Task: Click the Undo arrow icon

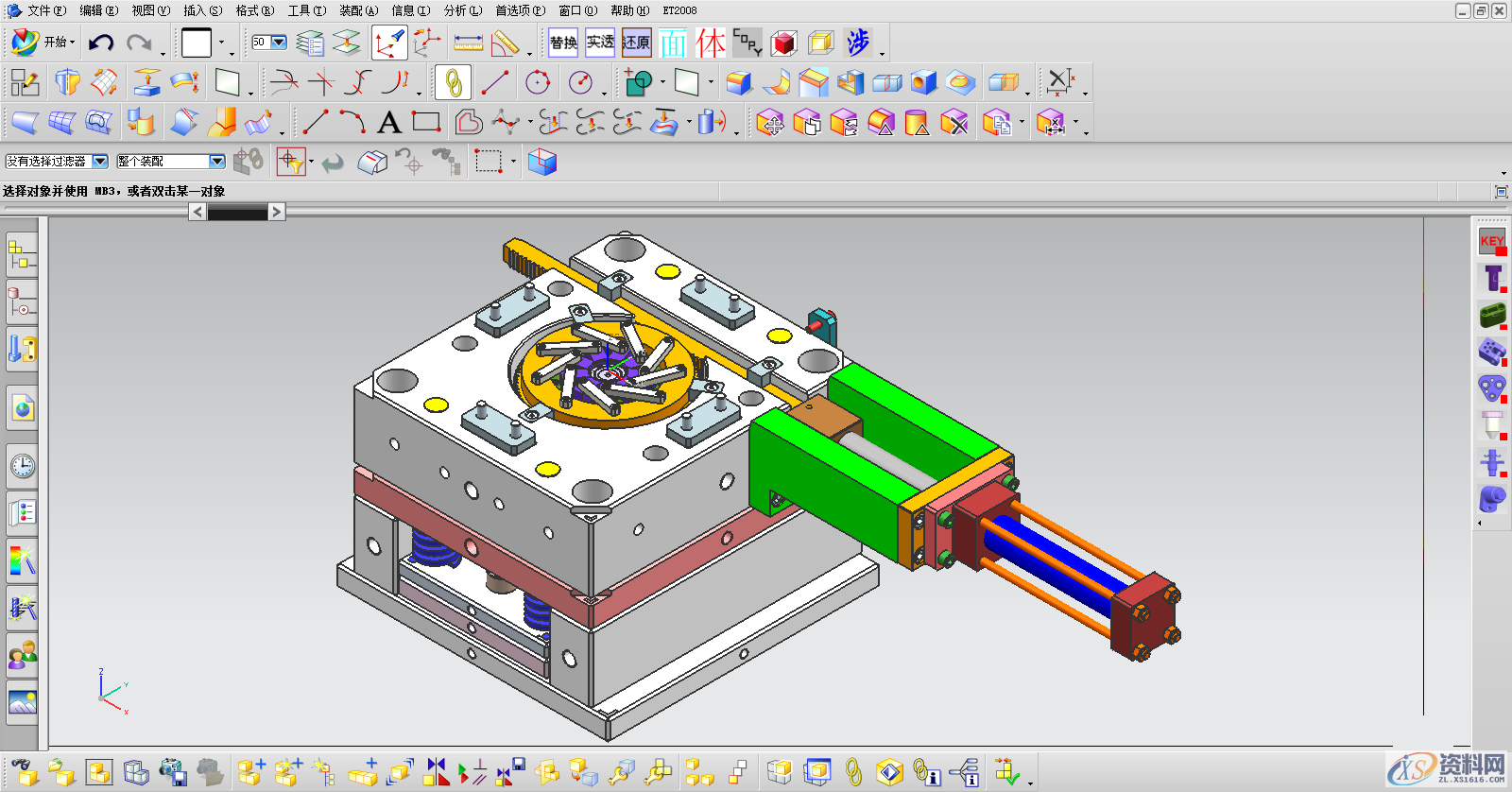Action: tap(101, 43)
